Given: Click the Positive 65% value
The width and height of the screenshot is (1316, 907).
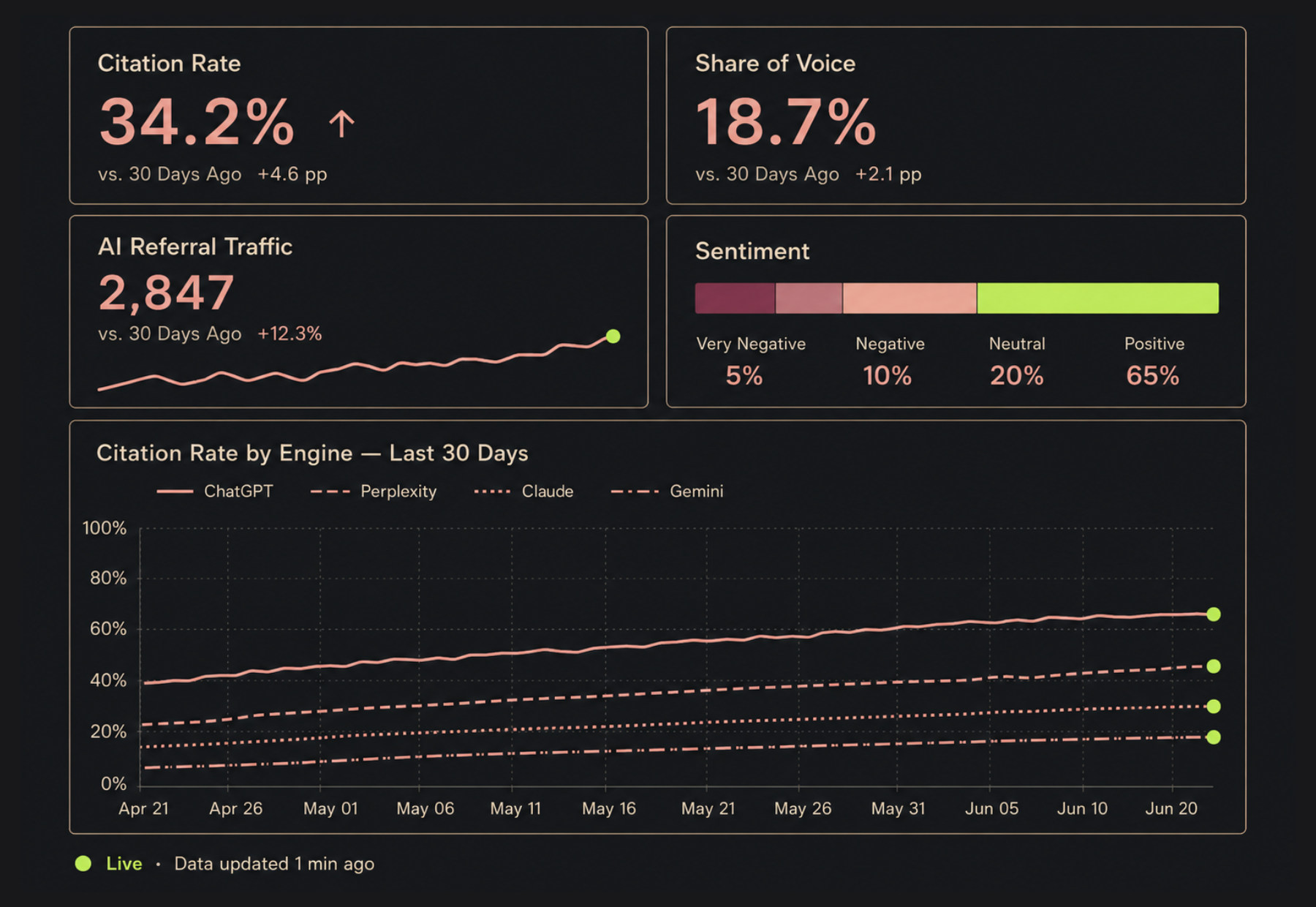Looking at the screenshot, I should pos(1153,376).
